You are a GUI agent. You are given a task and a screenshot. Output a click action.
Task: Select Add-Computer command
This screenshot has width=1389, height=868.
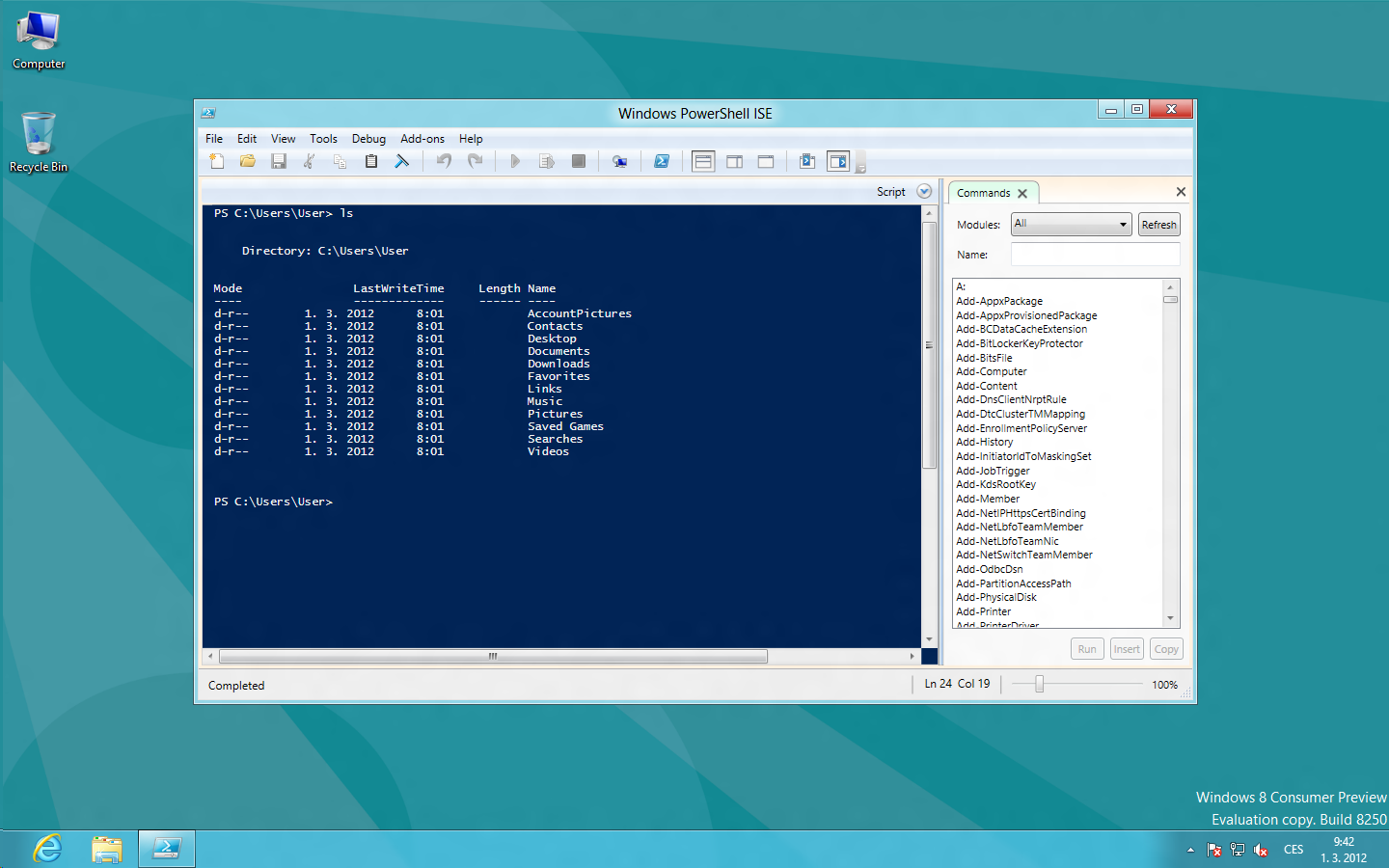(992, 371)
